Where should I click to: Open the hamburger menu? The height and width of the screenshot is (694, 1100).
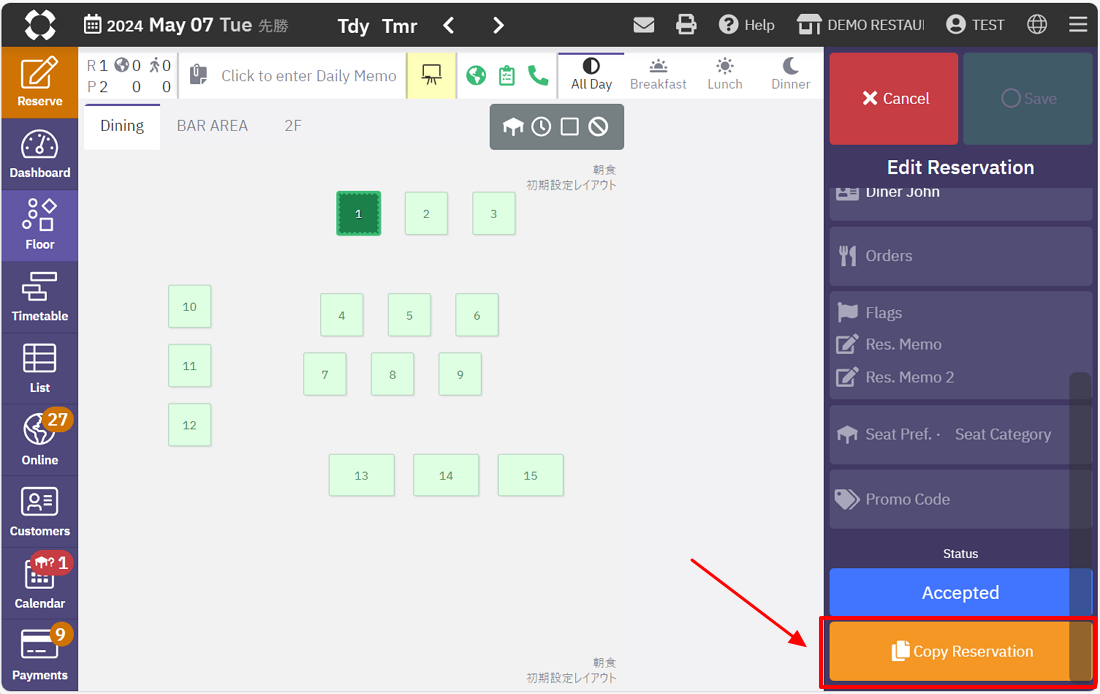click(x=1078, y=25)
